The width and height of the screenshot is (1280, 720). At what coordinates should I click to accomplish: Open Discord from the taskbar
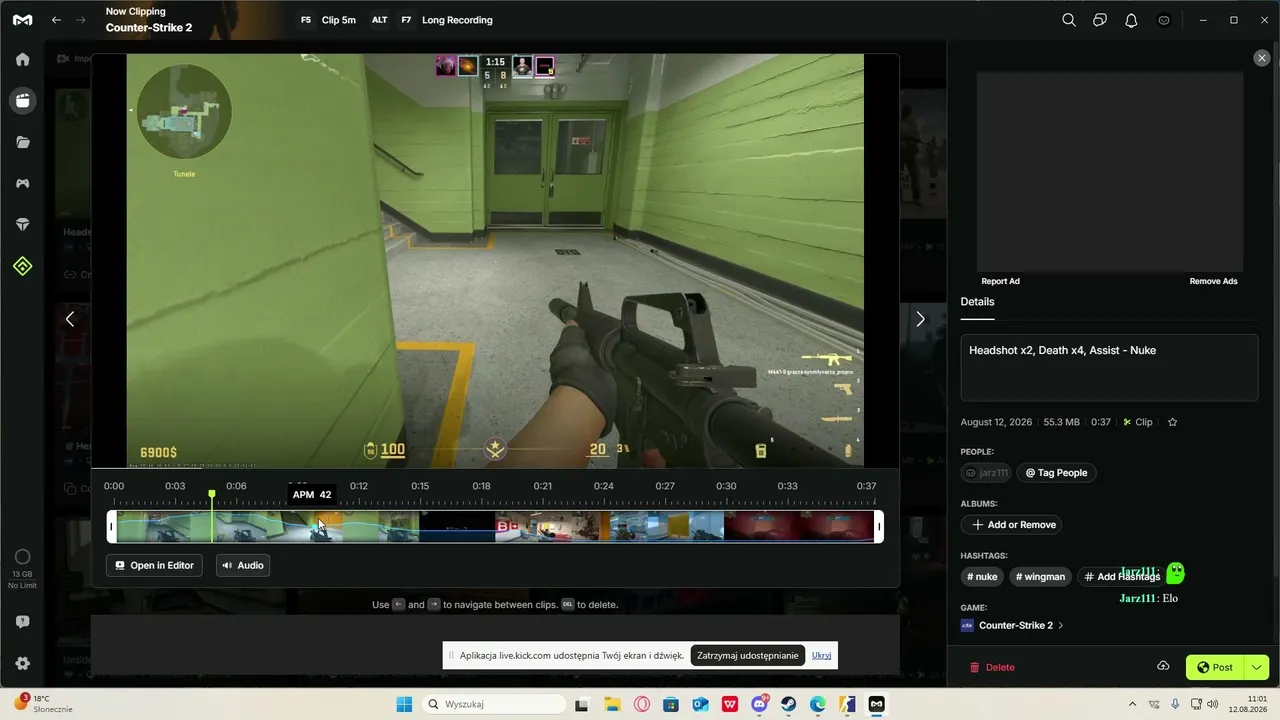[x=759, y=704]
